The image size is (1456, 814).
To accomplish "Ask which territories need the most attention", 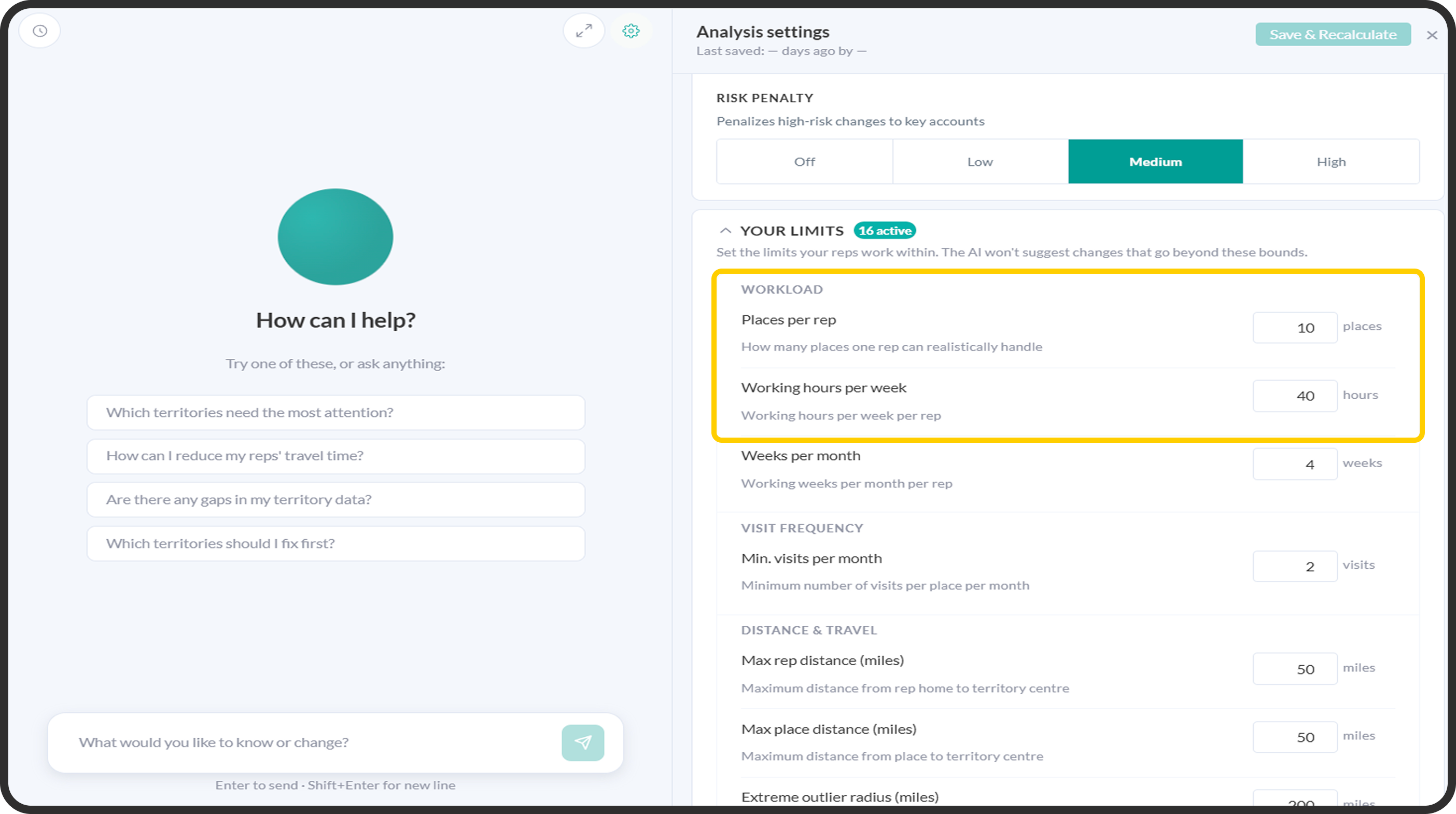I will point(335,412).
